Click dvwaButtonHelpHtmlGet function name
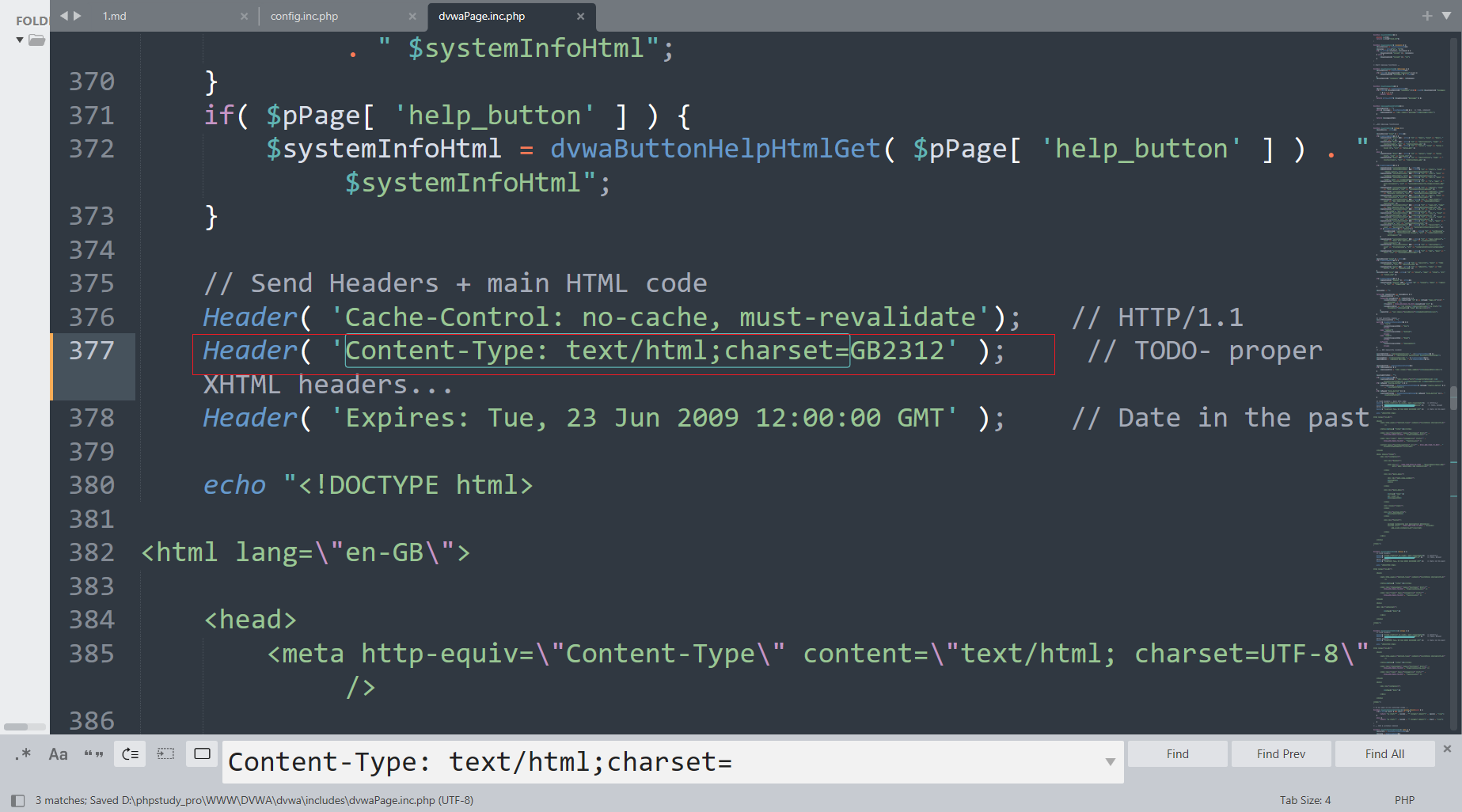Image resolution: width=1462 pixels, height=812 pixels. coord(716,149)
